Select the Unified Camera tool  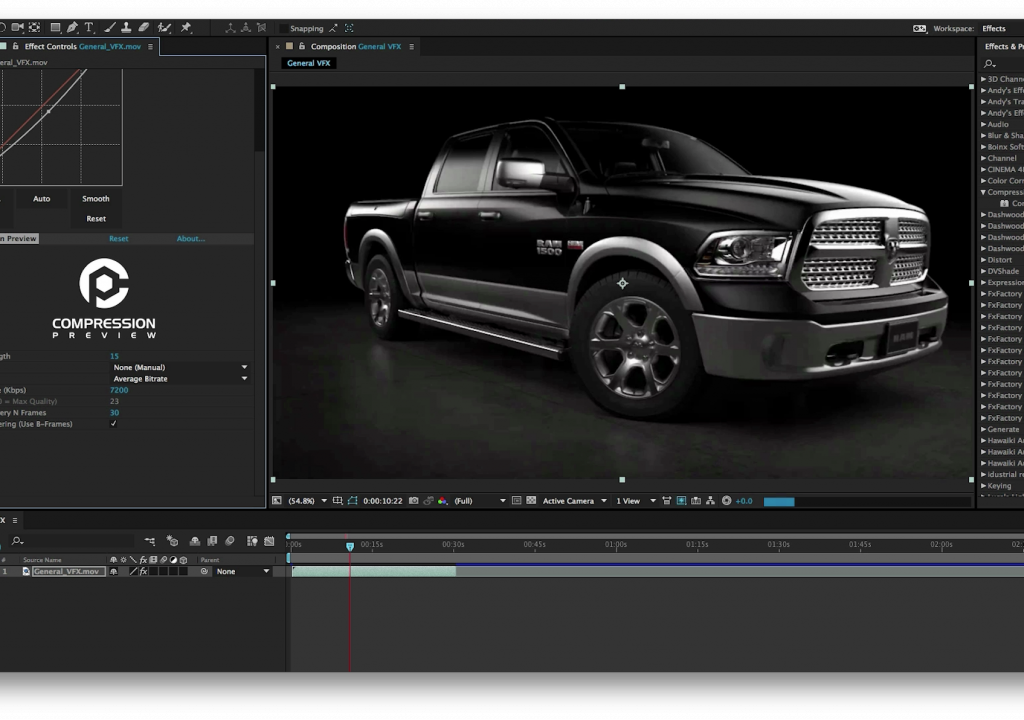coord(17,27)
